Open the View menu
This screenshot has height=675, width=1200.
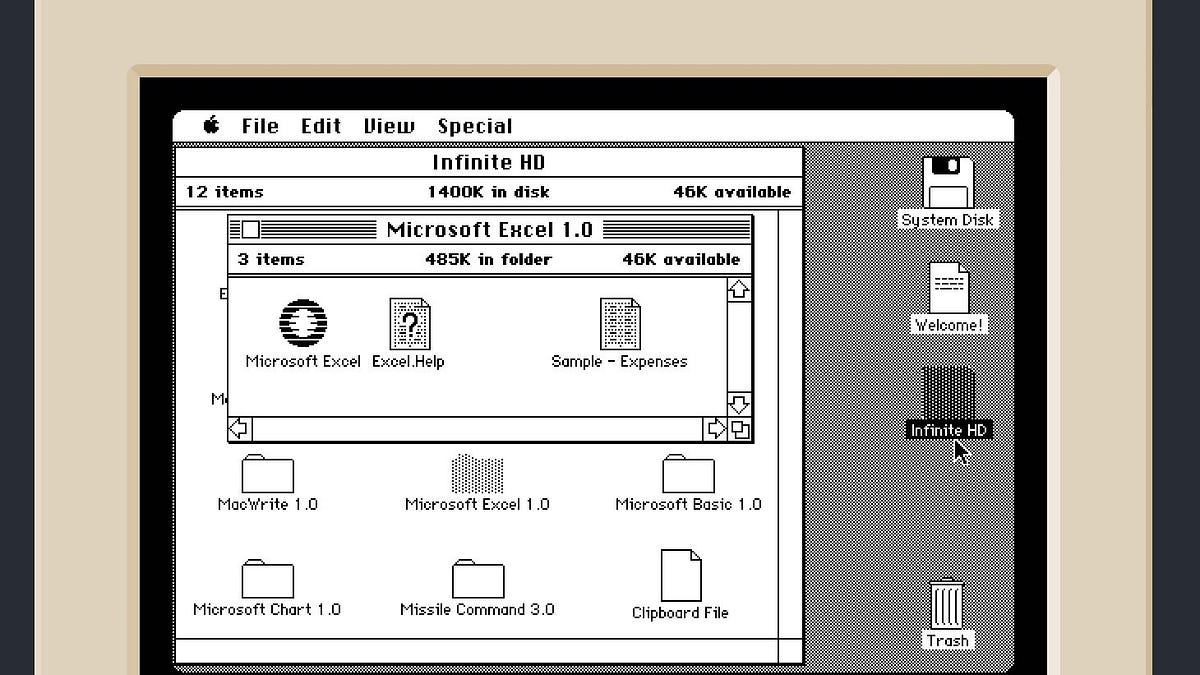click(x=388, y=126)
